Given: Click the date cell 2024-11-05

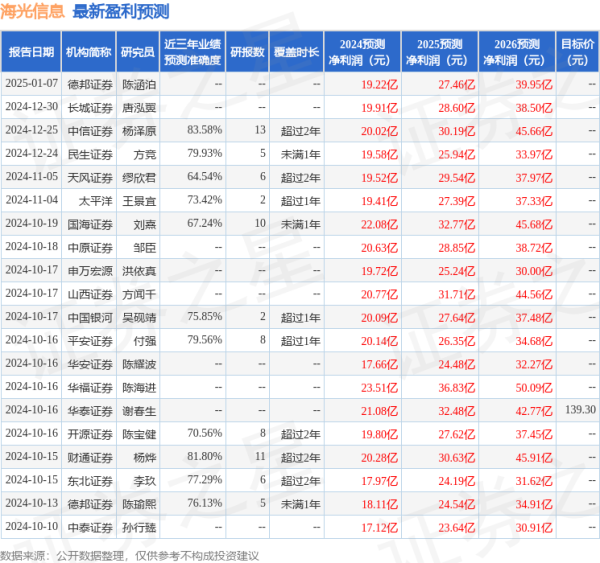Looking at the screenshot, I should [x=31, y=177].
